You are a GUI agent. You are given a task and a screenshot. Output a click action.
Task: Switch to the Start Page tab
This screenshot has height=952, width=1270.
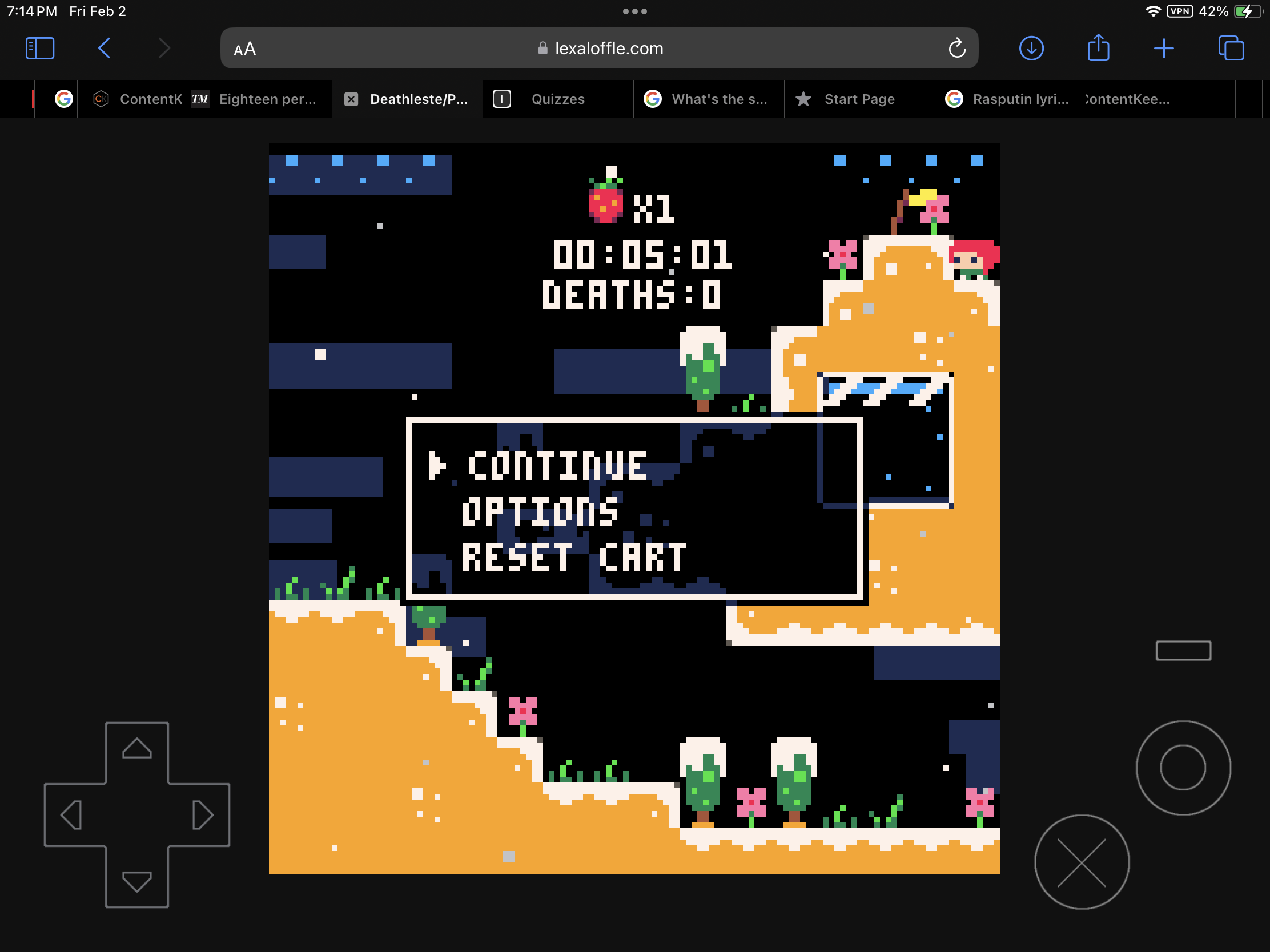coord(859,99)
